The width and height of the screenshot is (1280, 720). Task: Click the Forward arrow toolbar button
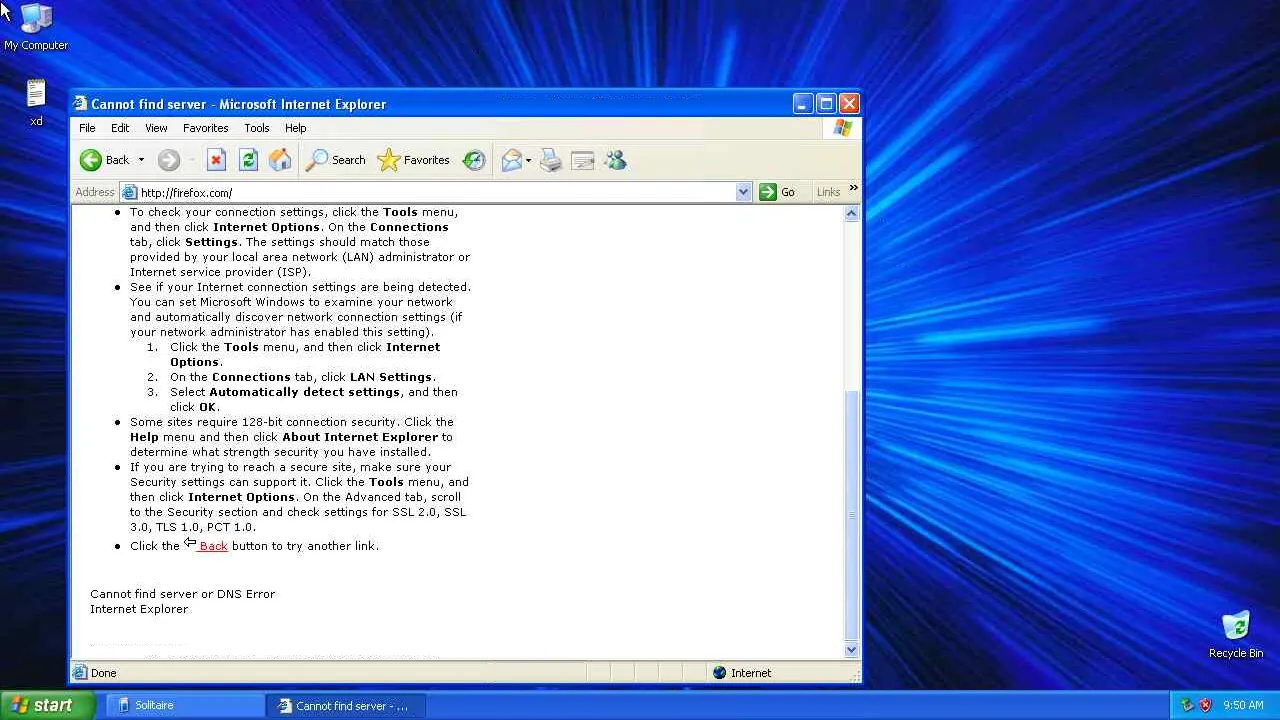[168, 160]
